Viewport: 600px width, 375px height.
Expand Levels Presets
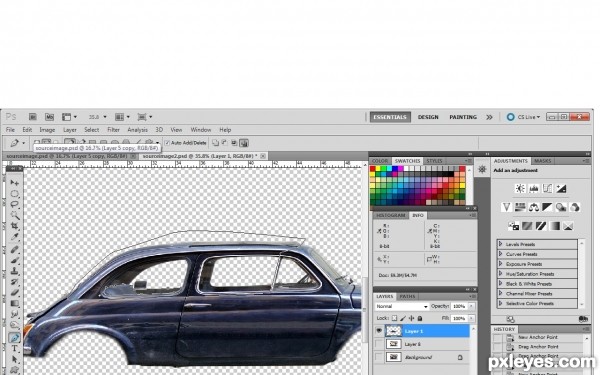(x=501, y=244)
